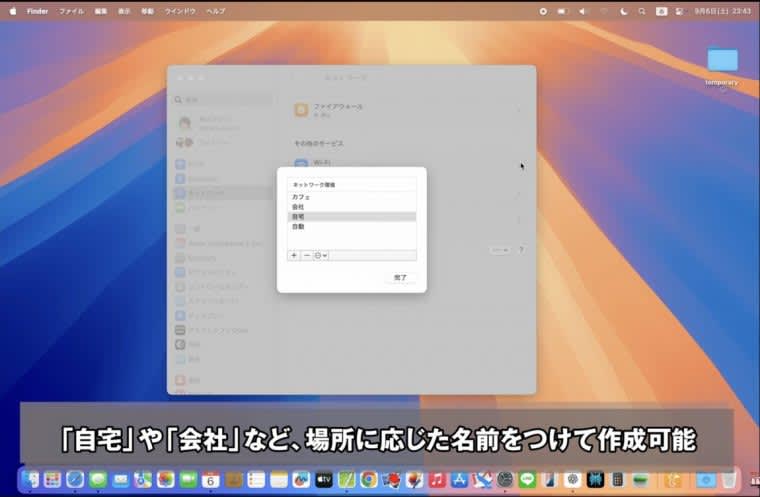Click the Finder icon in the Dock
The width and height of the screenshot is (760, 497).
(x=30, y=480)
